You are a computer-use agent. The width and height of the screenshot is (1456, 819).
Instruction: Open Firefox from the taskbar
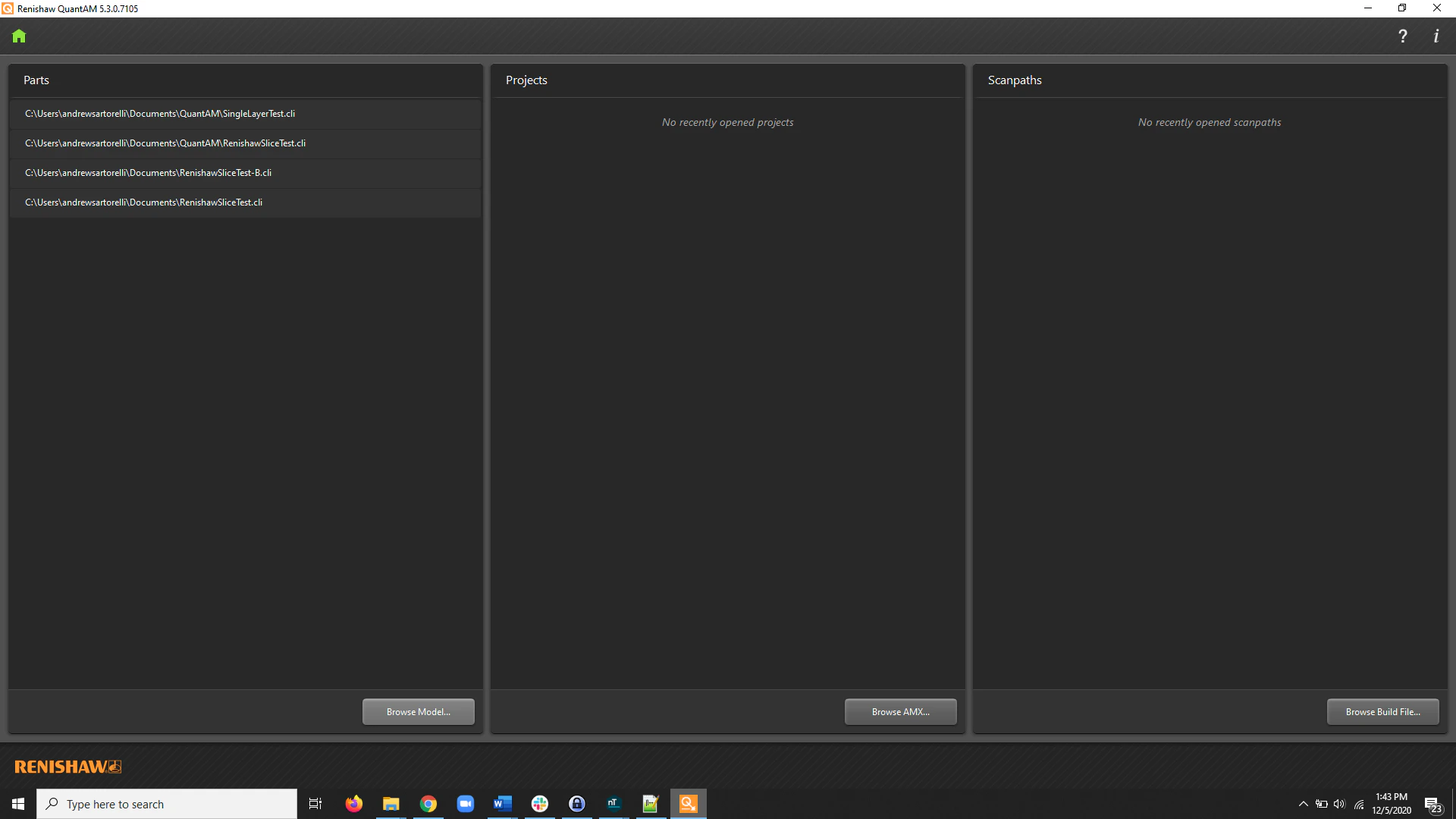pyautogui.click(x=353, y=804)
